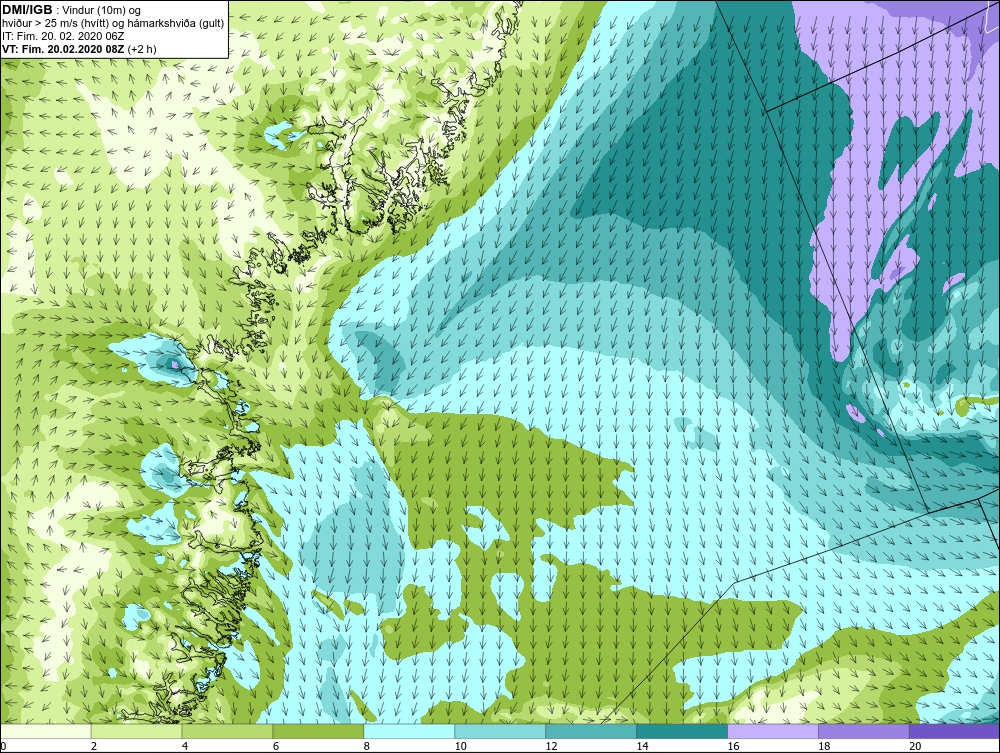Screen dimensions: 1000x753
Task: Click the above-20 m/s dark purple swatch
Action: 954,731
